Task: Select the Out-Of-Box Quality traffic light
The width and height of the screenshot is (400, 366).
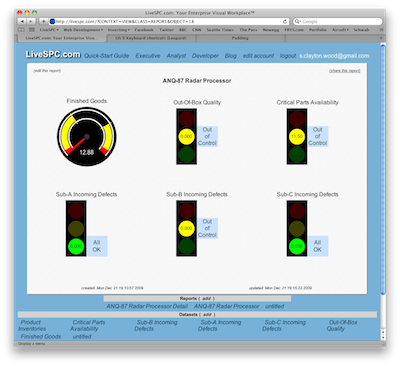Action: tap(186, 136)
